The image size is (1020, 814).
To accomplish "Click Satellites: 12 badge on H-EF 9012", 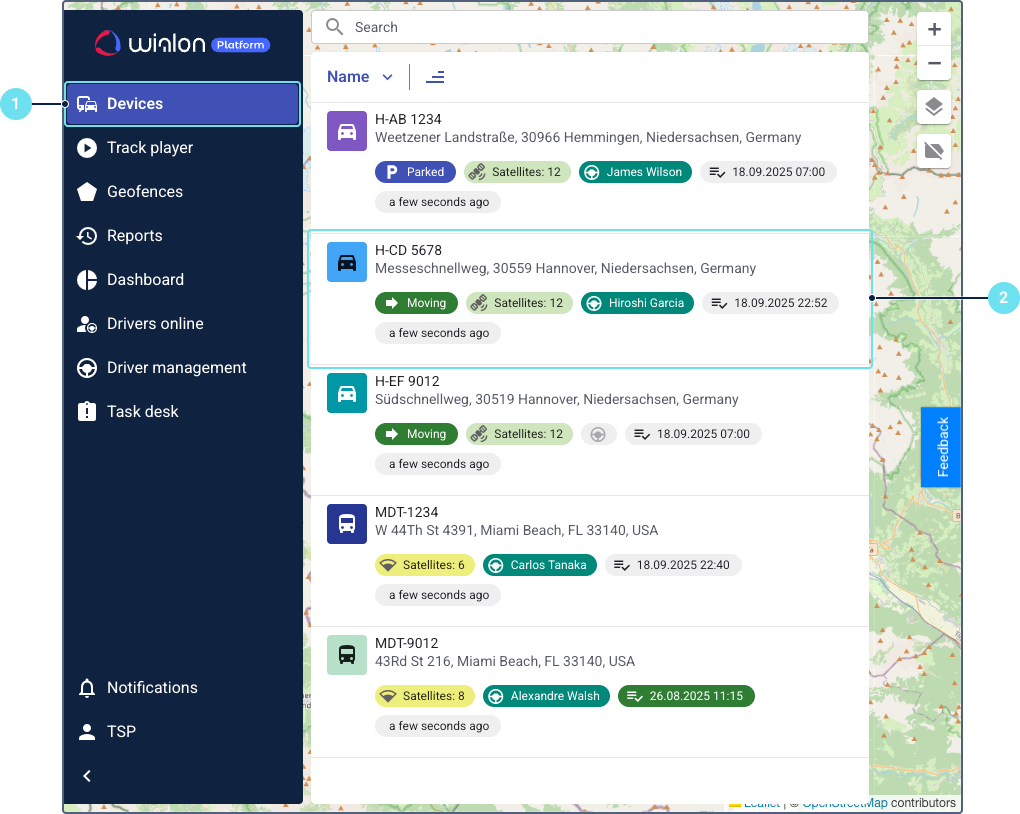I will pos(519,434).
